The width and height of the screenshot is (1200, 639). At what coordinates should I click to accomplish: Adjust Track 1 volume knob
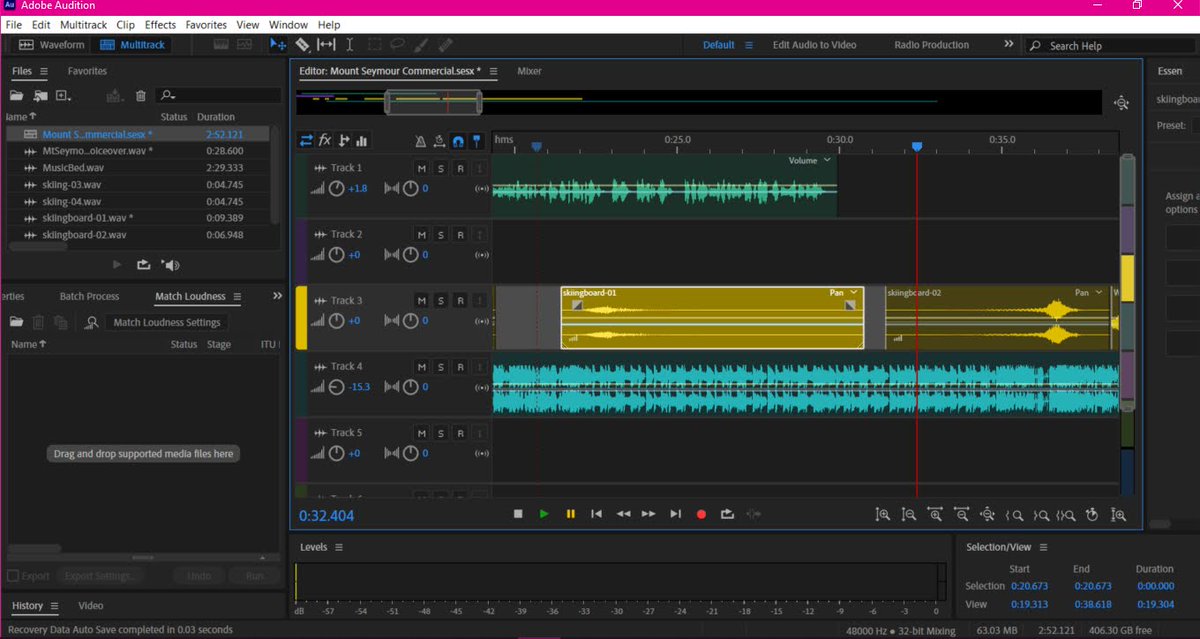337,188
